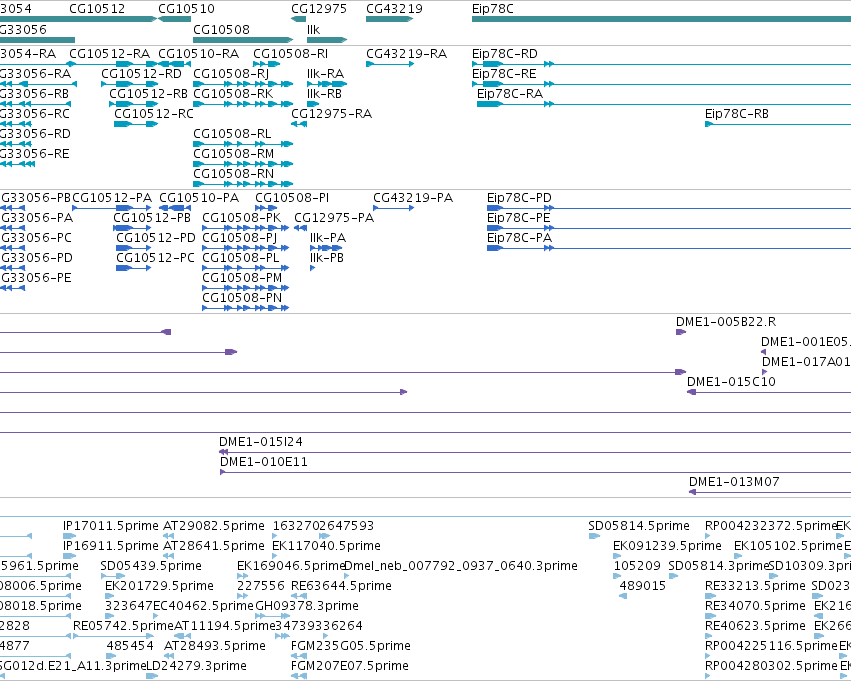Open transcript CG10510-RA
Image resolution: width=851 pixels, height=681 pixels.
199,54
